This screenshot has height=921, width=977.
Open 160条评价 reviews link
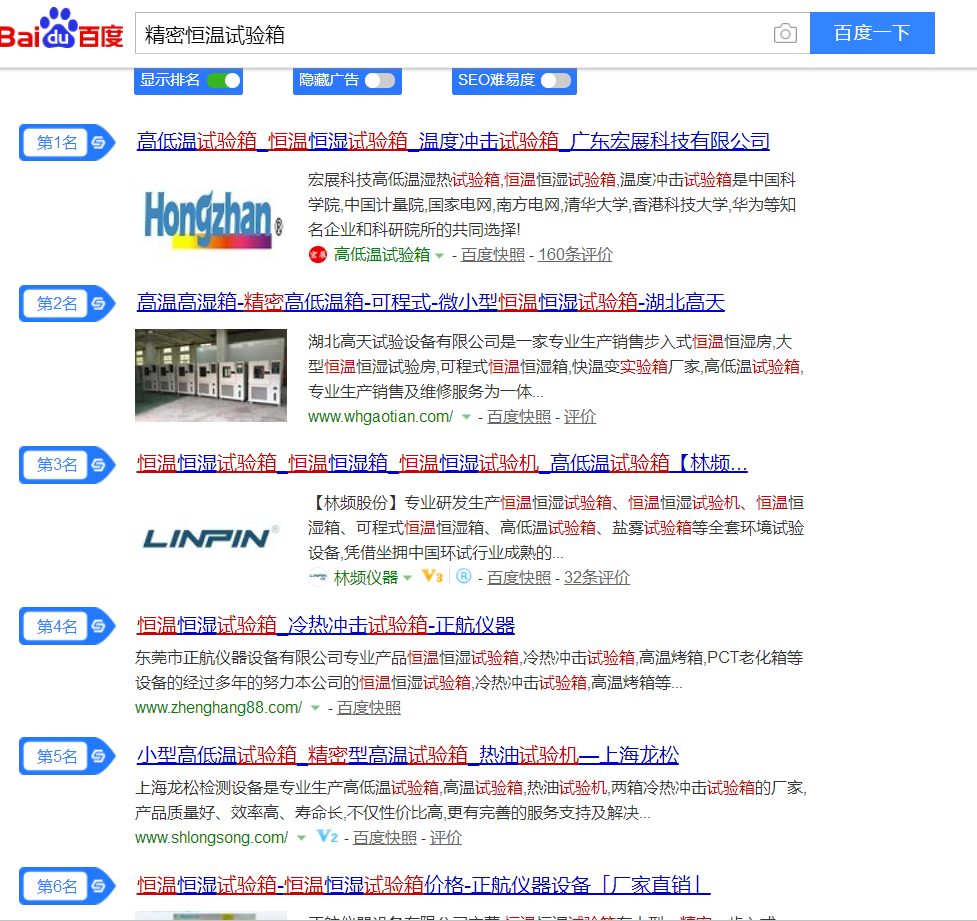tap(575, 255)
